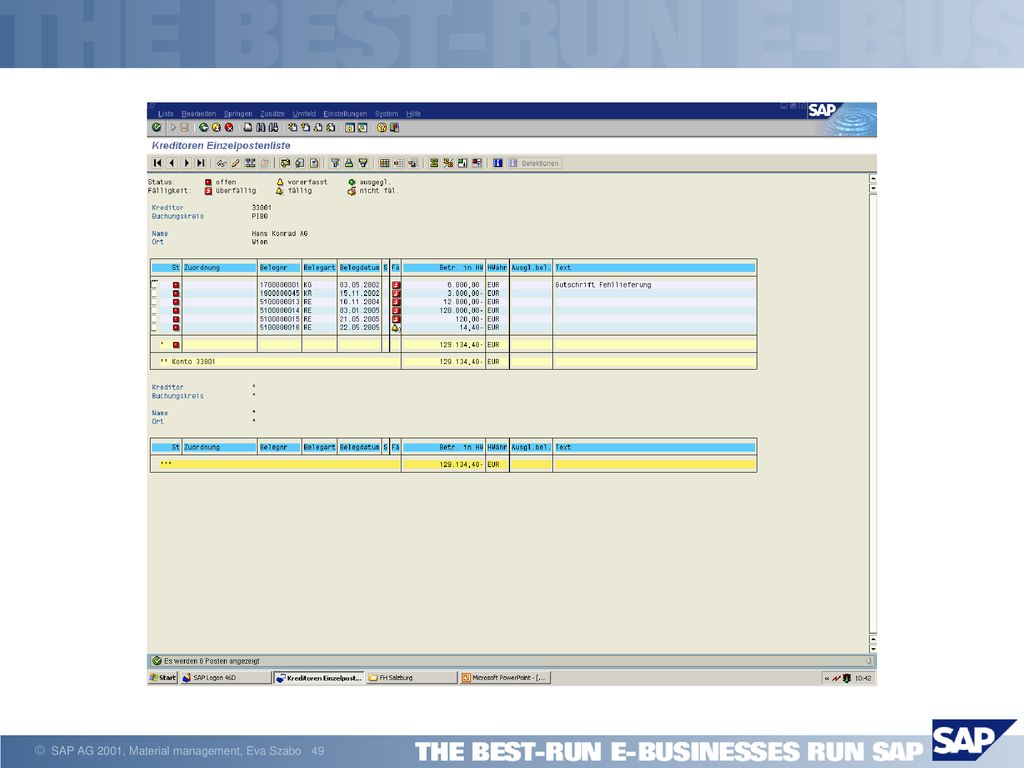Click the Change Layout grid icon
1024x768 pixels.
pyautogui.click(x=385, y=163)
